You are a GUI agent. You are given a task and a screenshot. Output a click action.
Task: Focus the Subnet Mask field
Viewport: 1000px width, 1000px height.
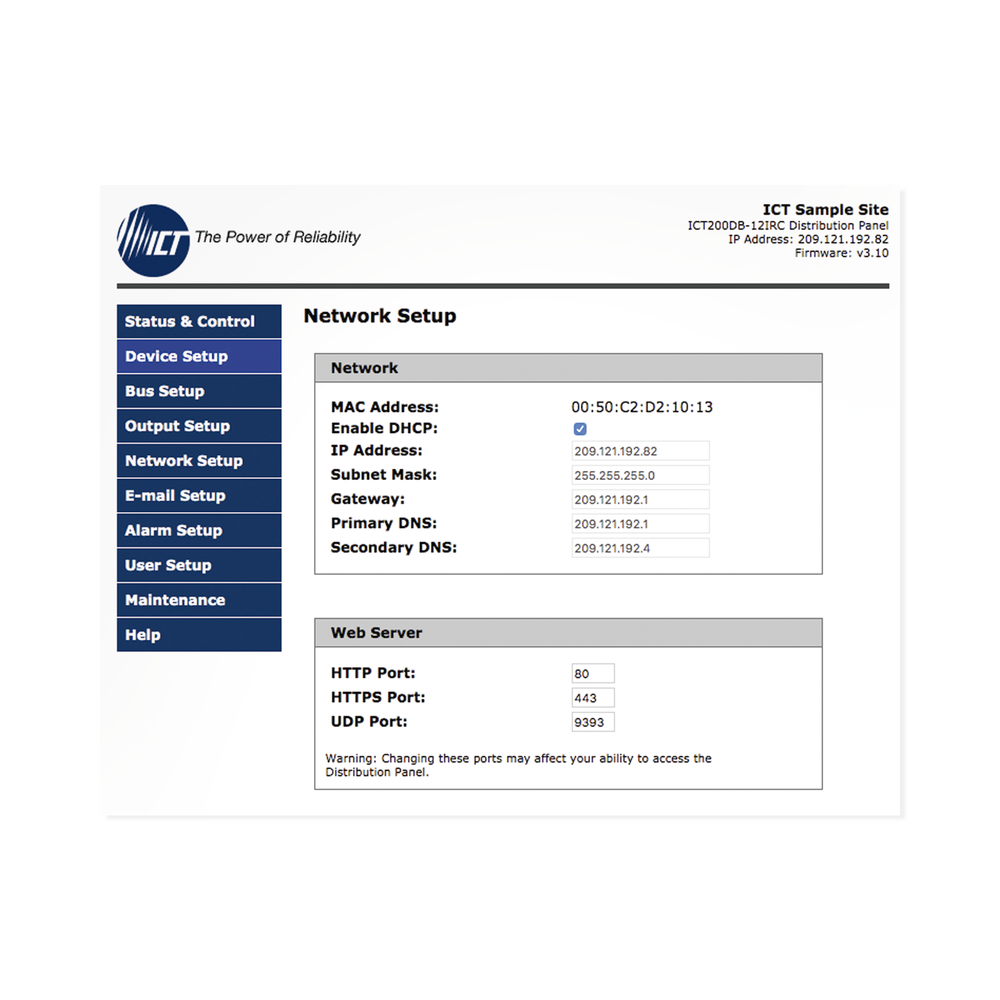(x=640, y=476)
